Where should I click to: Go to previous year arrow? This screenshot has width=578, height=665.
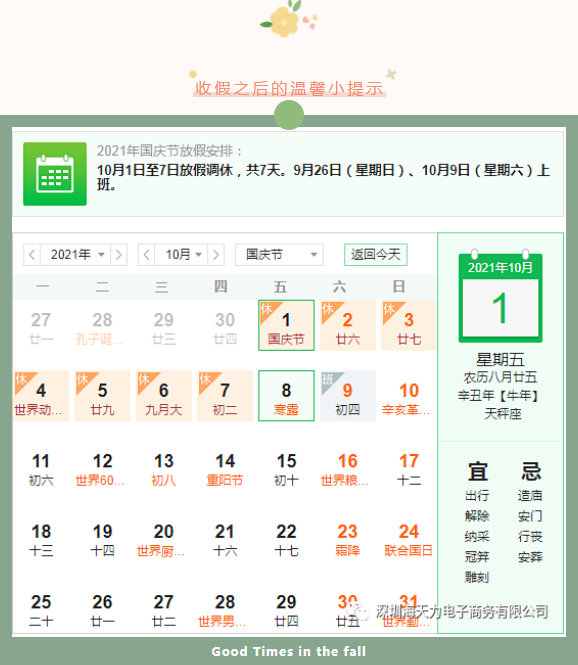point(32,255)
